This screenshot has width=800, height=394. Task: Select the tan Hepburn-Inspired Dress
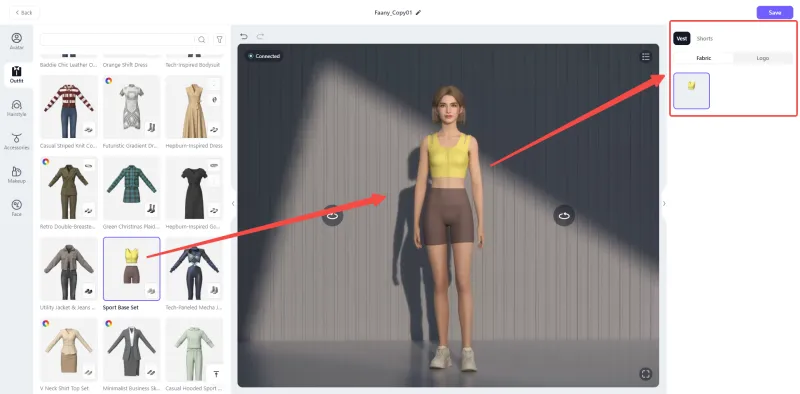pos(194,107)
